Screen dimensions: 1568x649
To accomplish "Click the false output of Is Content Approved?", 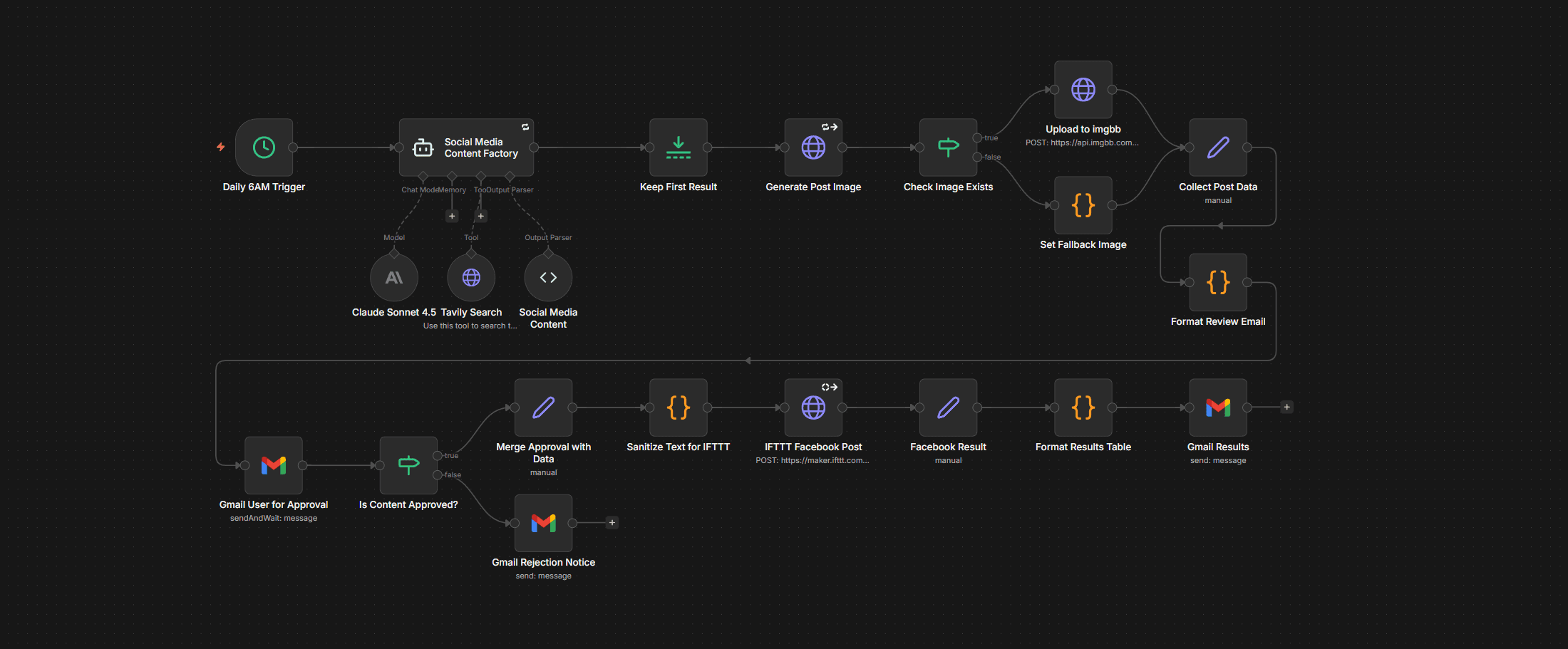I will pos(438,475).
